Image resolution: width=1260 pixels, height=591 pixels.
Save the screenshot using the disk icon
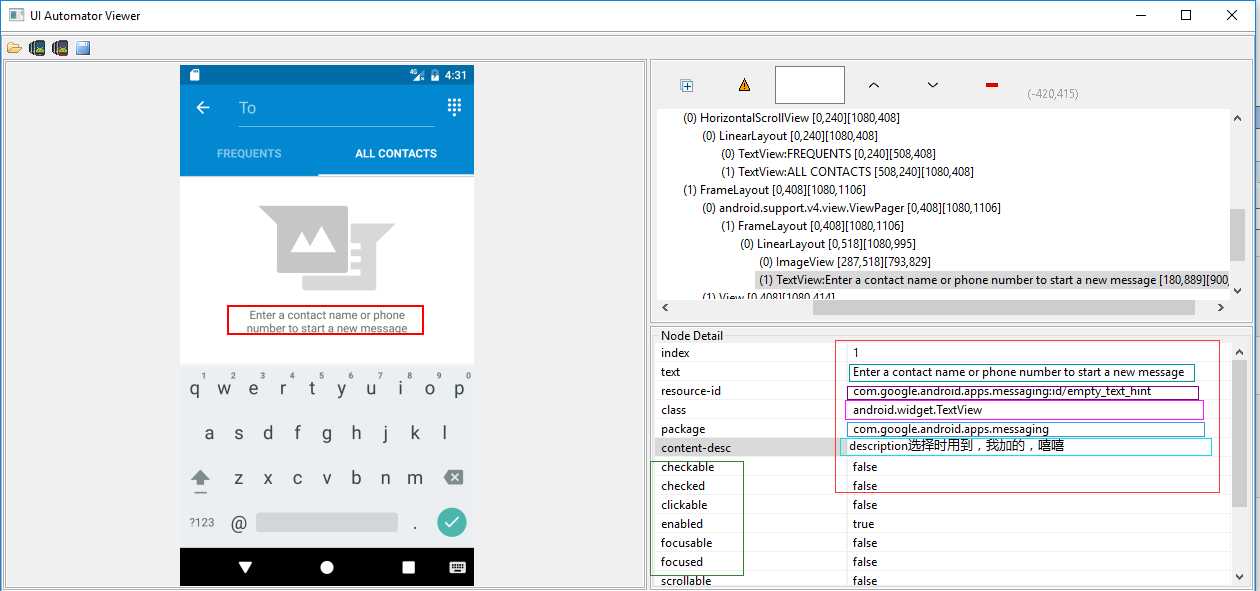pos(83,47)
